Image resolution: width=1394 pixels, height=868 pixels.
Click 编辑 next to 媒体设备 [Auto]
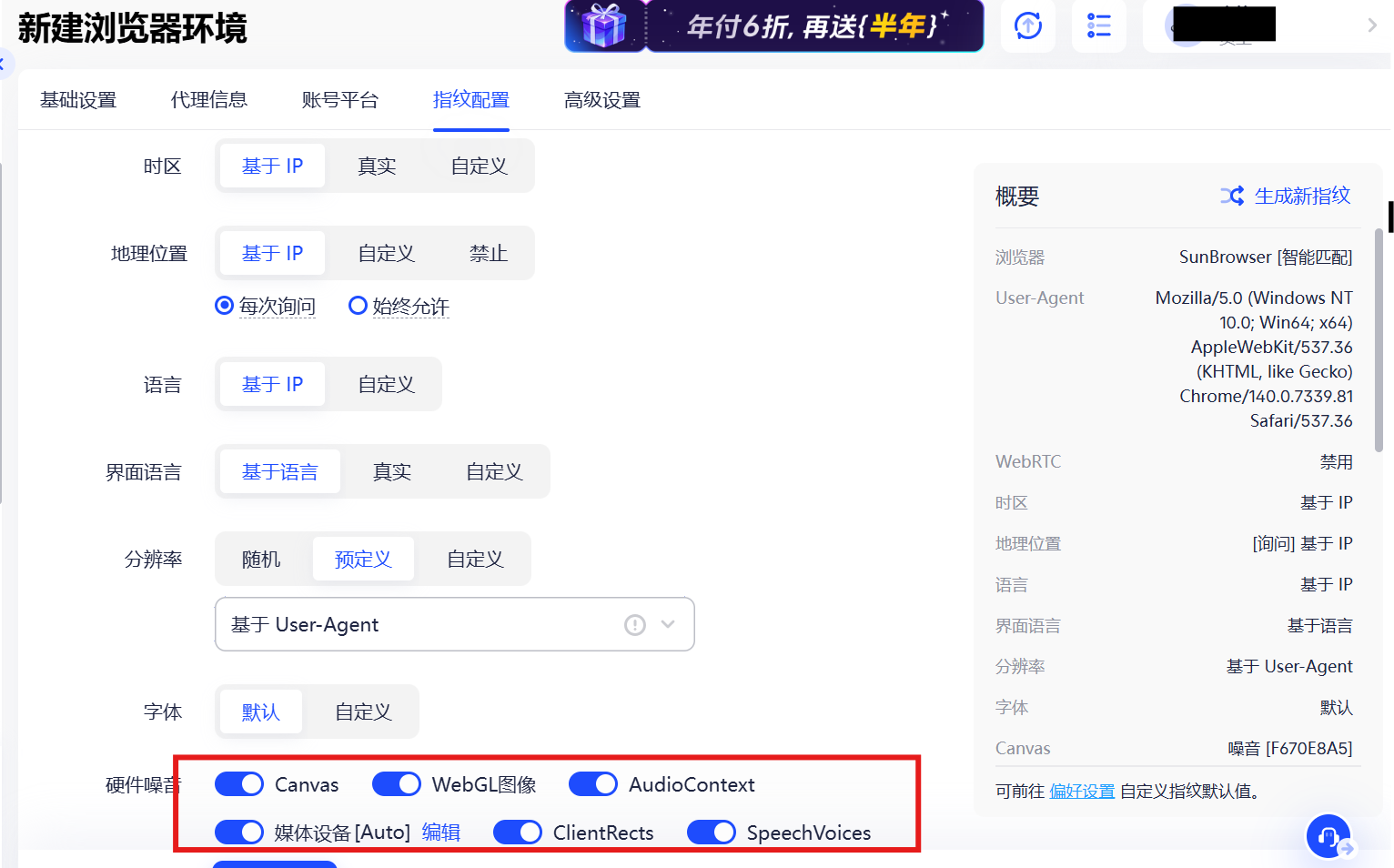(x=442, y=832)
